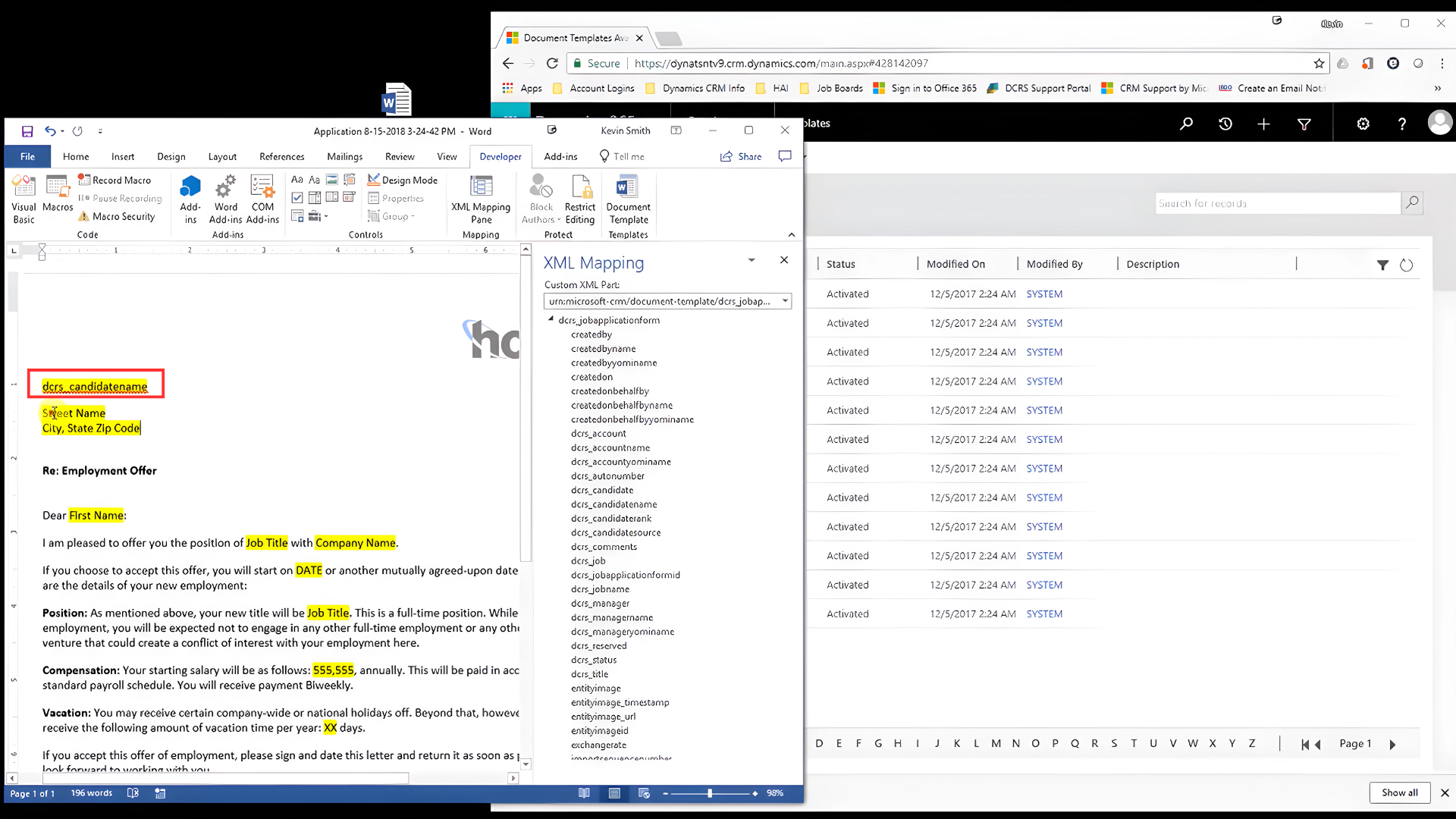Click zoom in plus on Word status bar
This screenshot has width=1456, height=819.
pyautogui.click(x=755, y=793)
